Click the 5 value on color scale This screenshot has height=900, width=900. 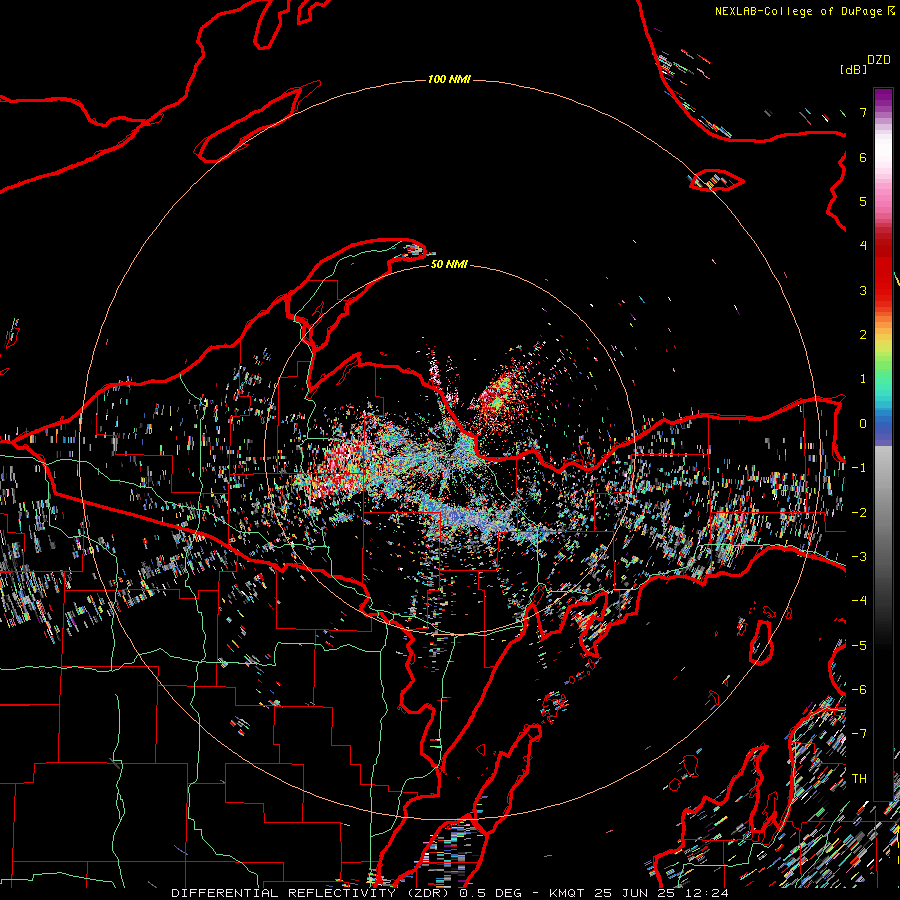pyautogui.click(x=863, y=201)
